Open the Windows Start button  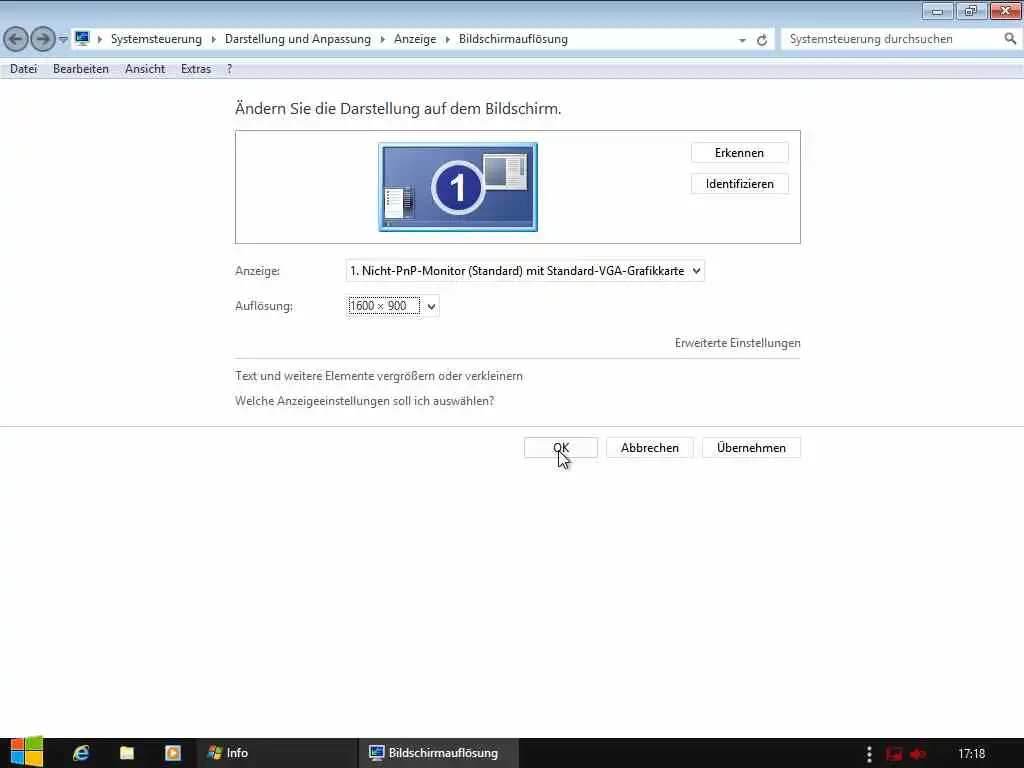[27, 752]
